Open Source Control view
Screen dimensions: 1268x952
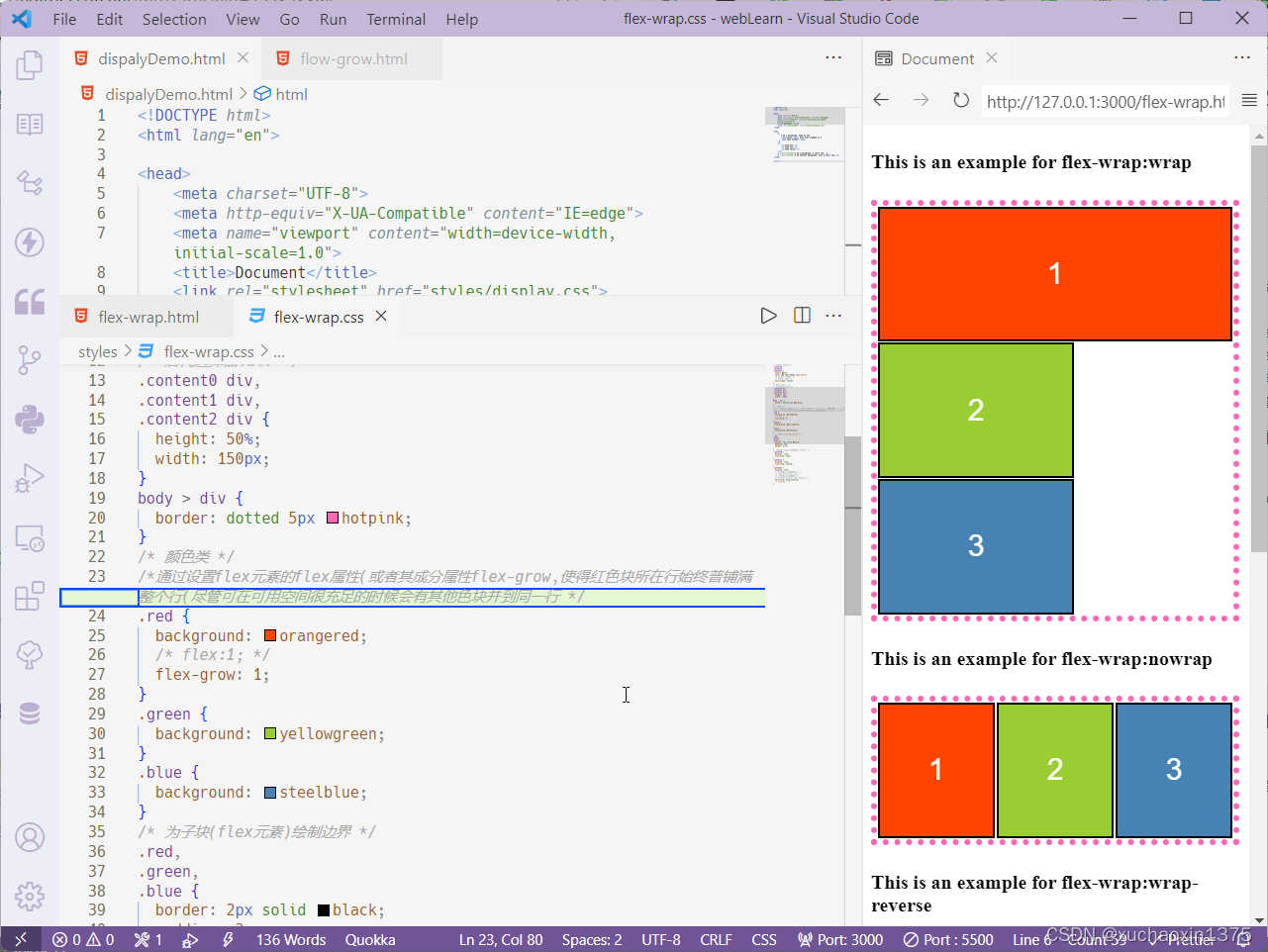coord(30,360)
